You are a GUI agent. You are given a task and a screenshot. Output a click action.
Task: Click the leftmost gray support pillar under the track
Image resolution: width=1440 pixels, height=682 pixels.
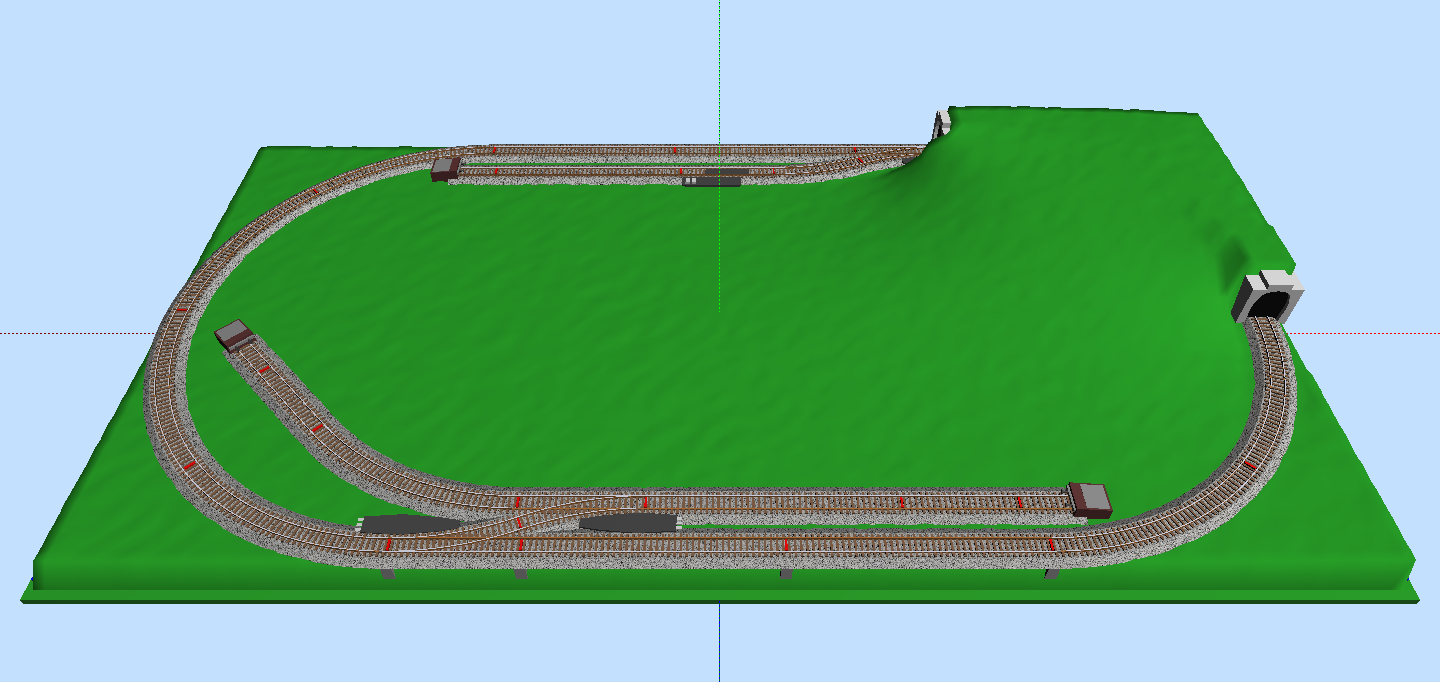point(387,574)
